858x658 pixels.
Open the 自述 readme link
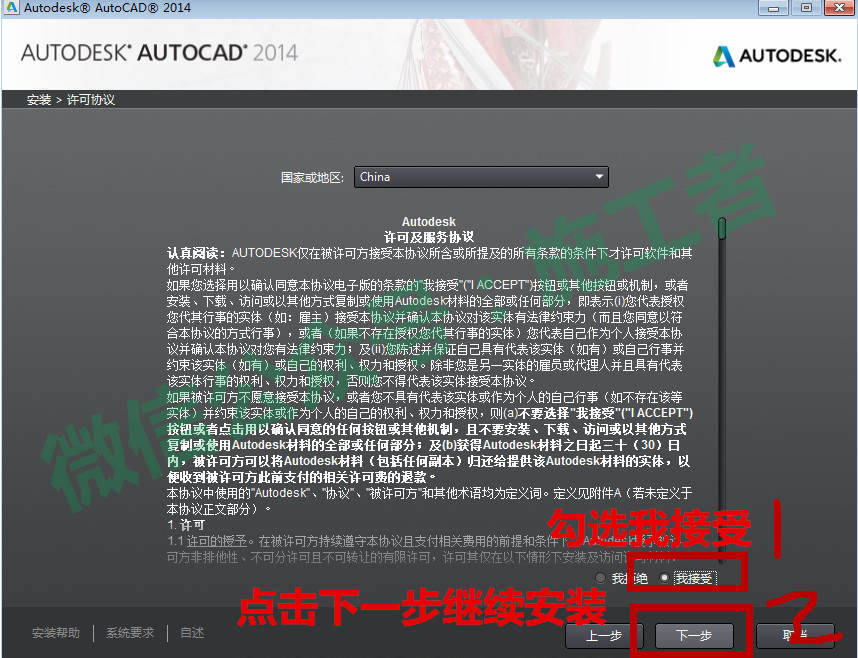[x=192, y=633]
